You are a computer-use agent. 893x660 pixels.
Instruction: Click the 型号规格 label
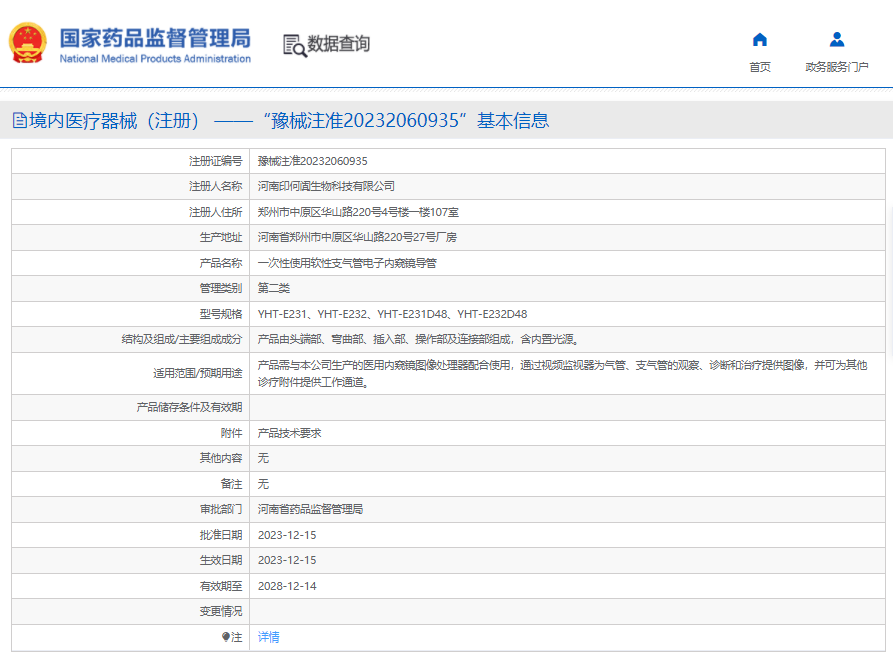pos(220,314)
